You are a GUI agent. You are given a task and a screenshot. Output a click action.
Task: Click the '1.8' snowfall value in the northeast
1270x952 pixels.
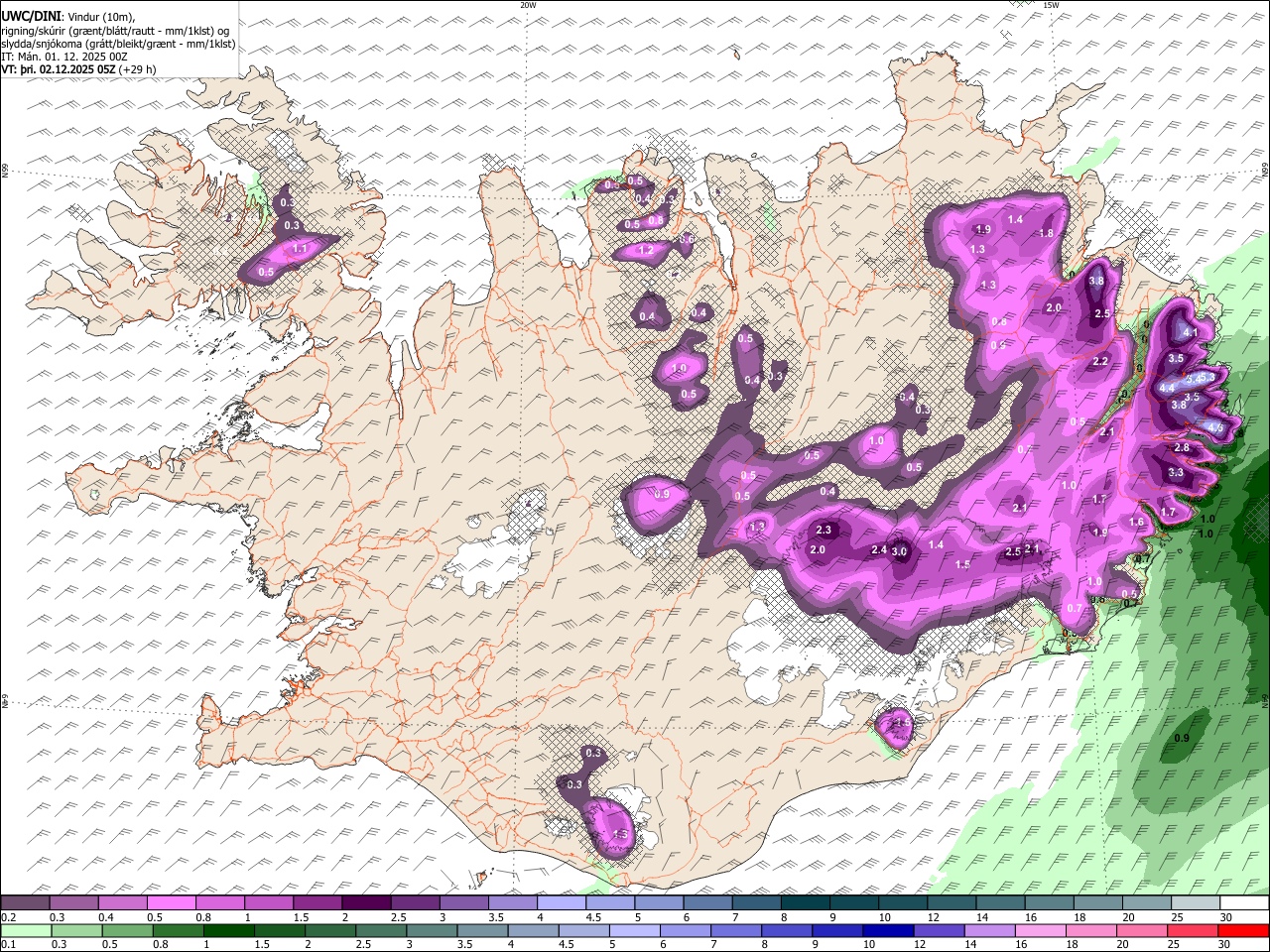tap(1046, 234)
